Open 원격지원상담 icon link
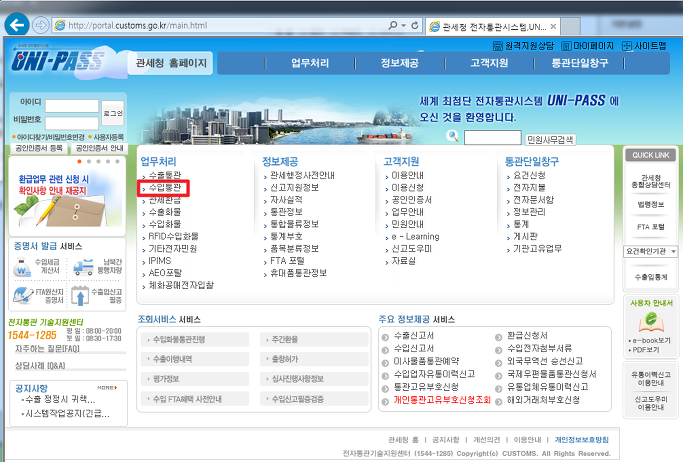Screen dimensions: 683x462 523,46
